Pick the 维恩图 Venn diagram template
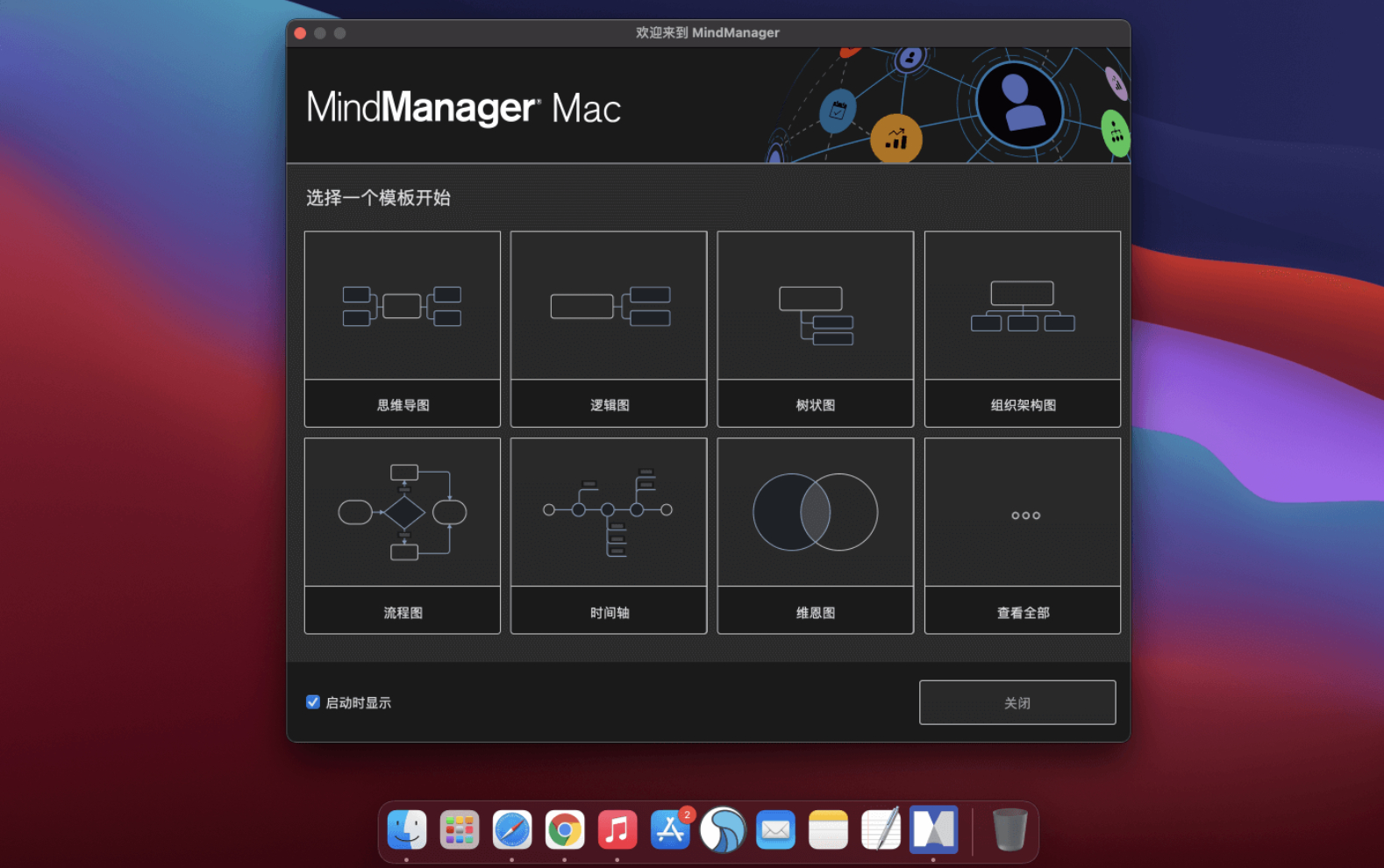The height and width of the screenshot is (868, 1384). tap(816, 536)
